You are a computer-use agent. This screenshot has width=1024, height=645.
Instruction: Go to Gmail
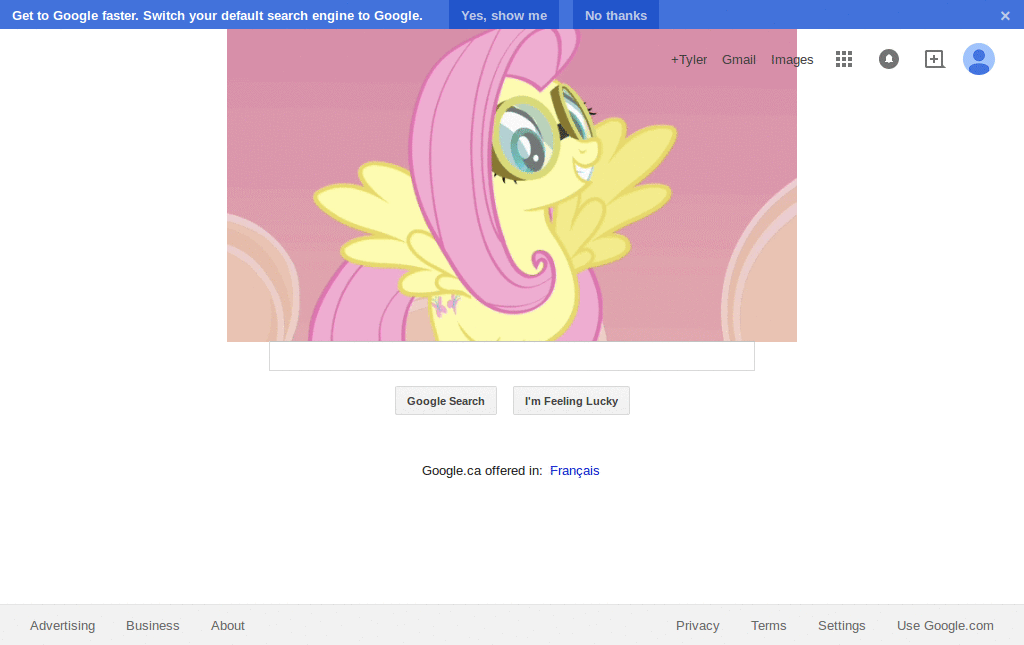[739, 60]
